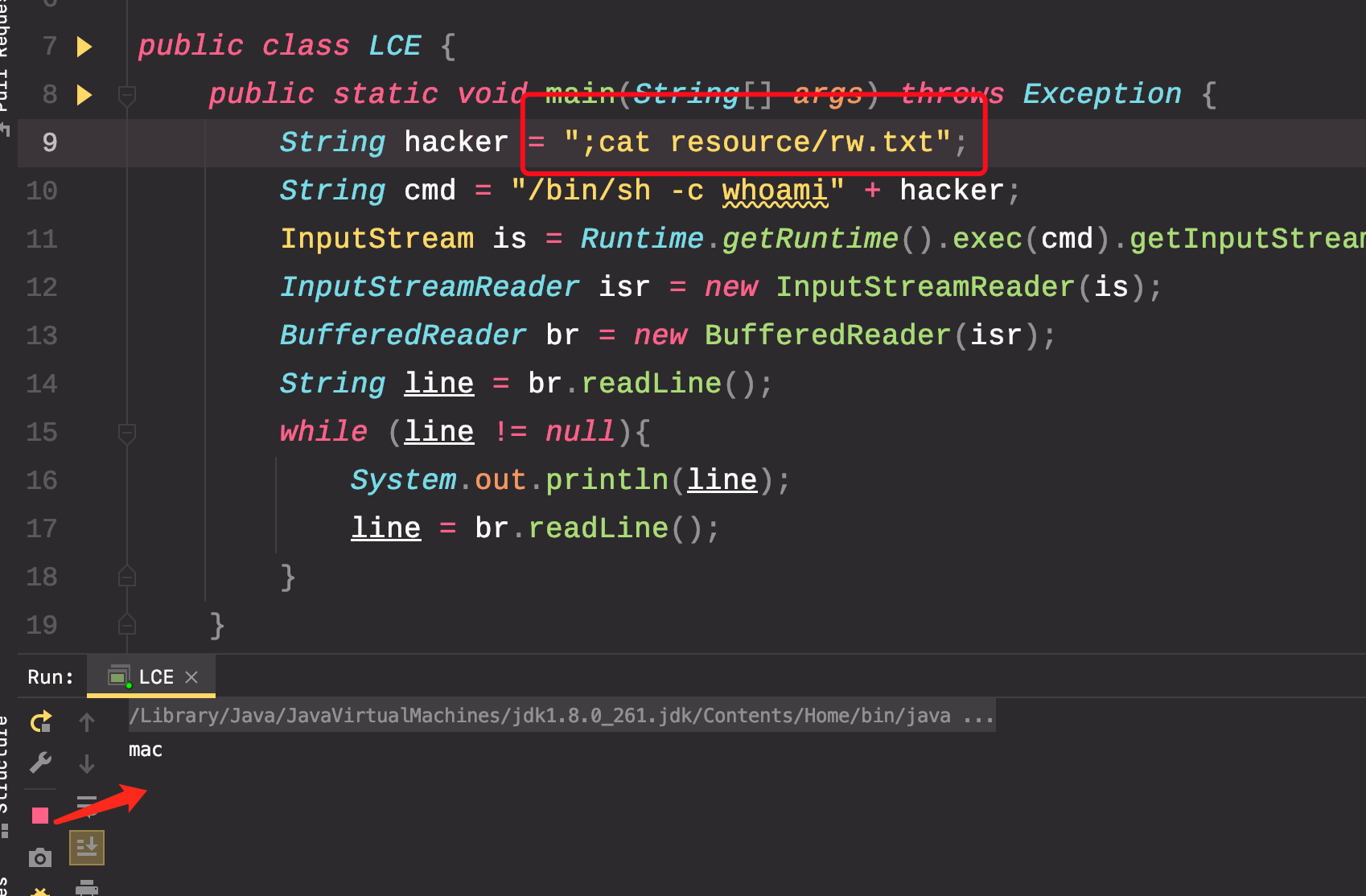Click the print icon in the Run panel
The image size is (1366, 896).
coord(87,888)
